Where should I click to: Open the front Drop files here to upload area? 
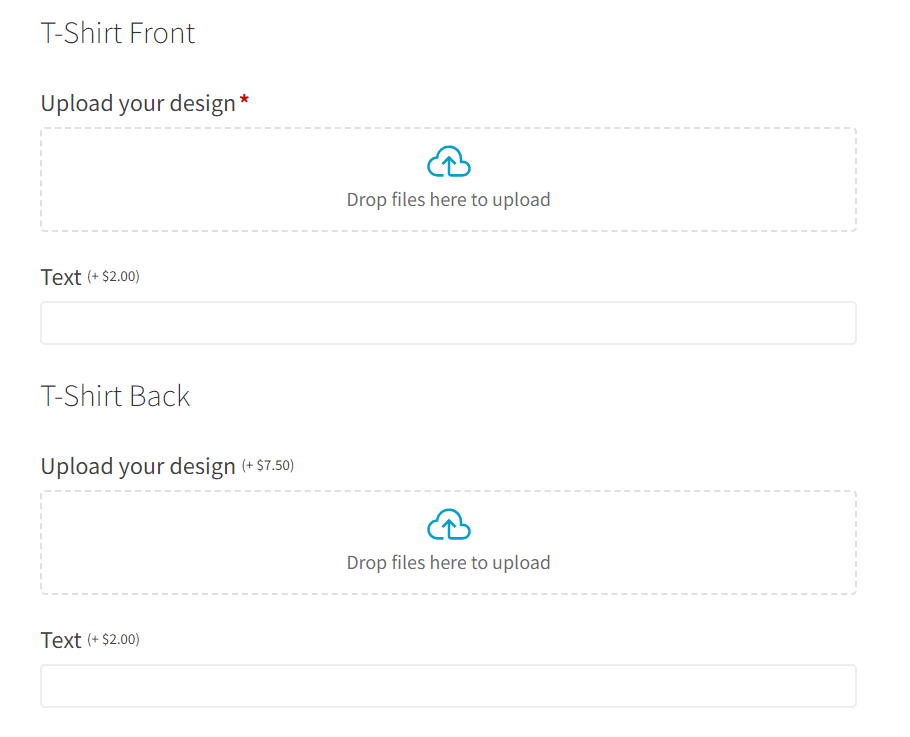coord(448,180)
